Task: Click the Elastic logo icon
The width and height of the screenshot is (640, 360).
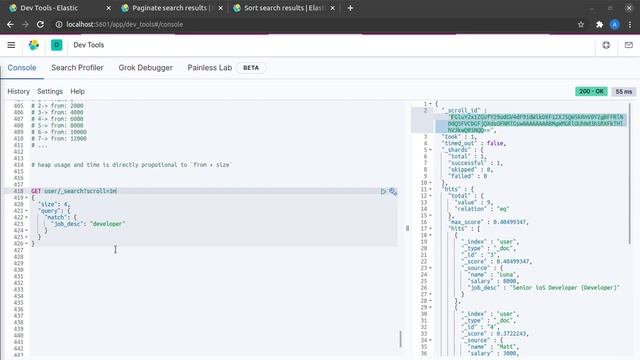Action: [34, 45]
